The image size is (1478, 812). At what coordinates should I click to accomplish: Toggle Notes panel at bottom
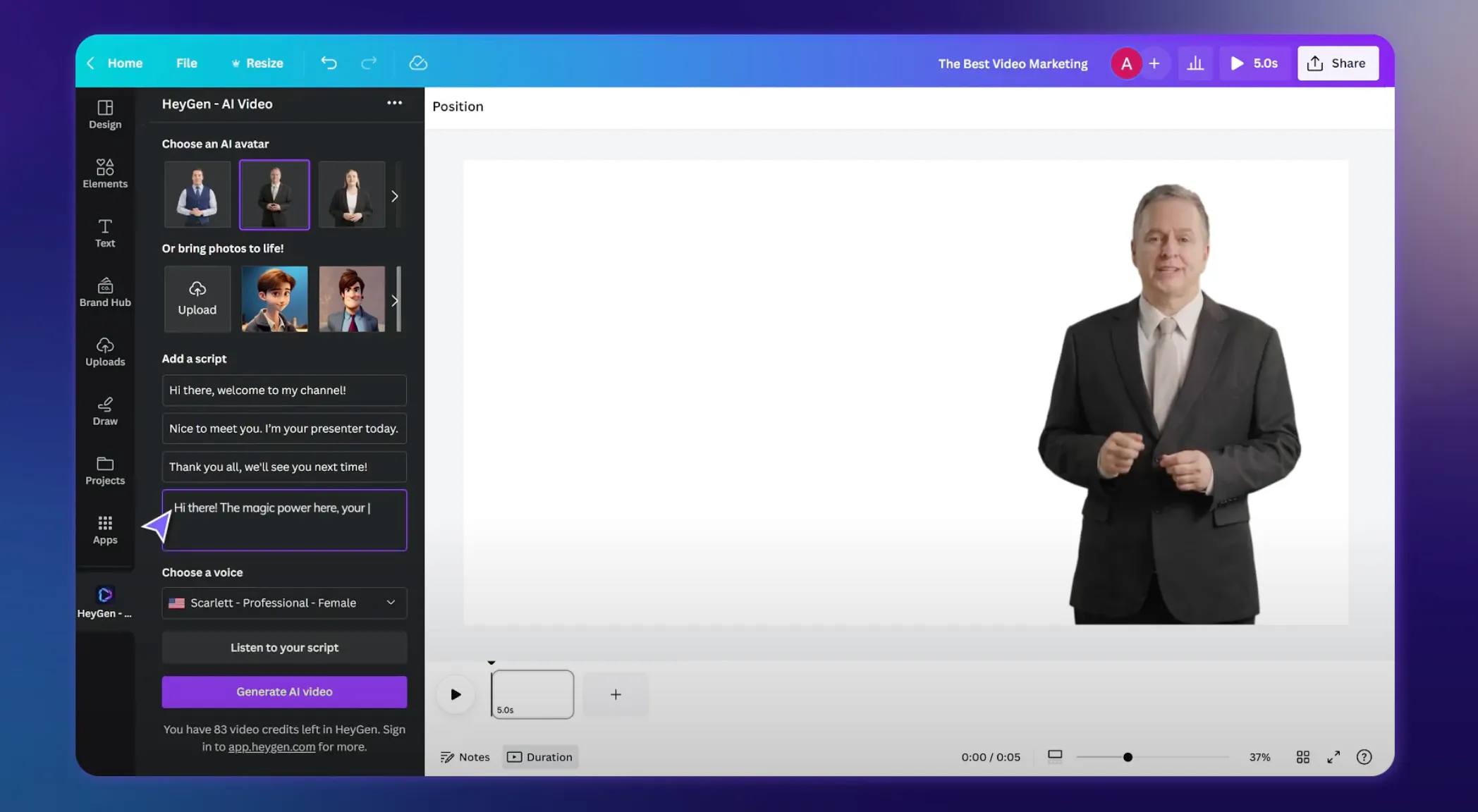465,756
